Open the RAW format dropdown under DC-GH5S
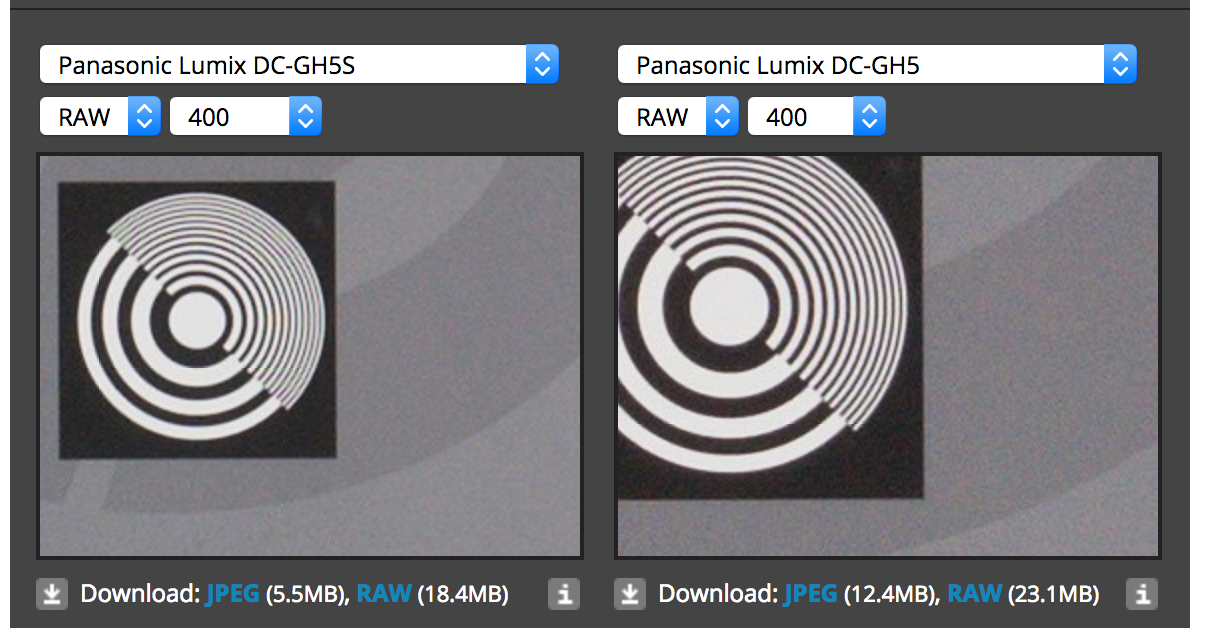 coord(100,117)
